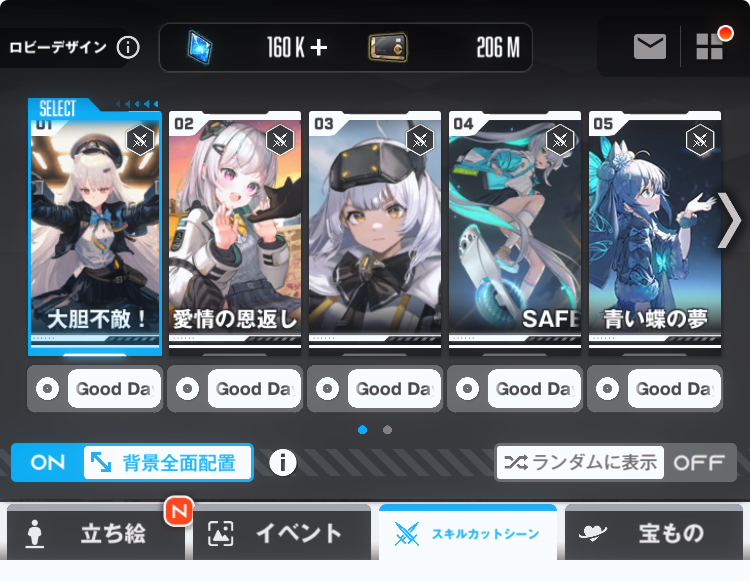Tap the blue crystal currency icon

(x=200, y=47)
